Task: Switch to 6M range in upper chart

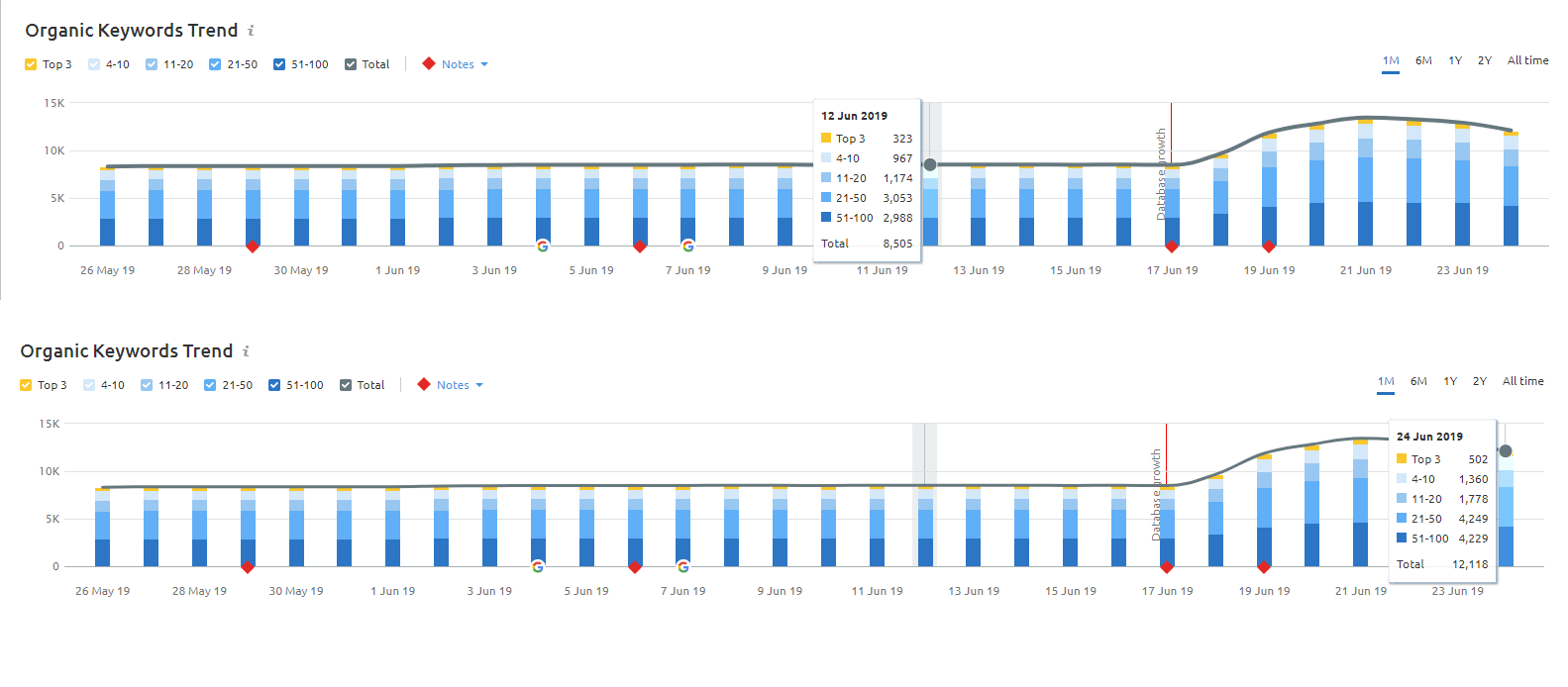Action: (x=1423, y=60)
